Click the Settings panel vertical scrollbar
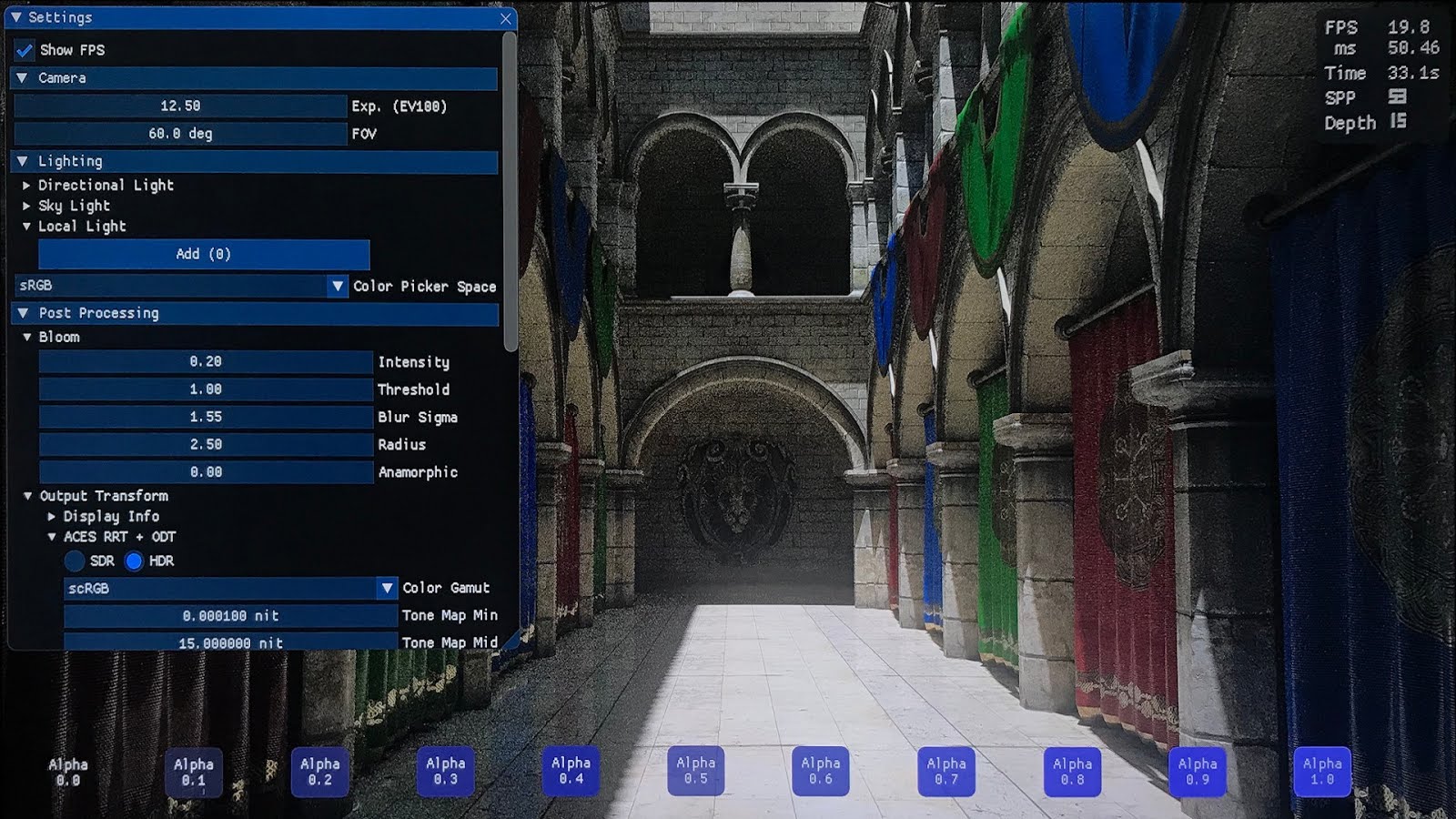Image resolution: width=1456 pixels, height=819 pixels. coord(511,193)
